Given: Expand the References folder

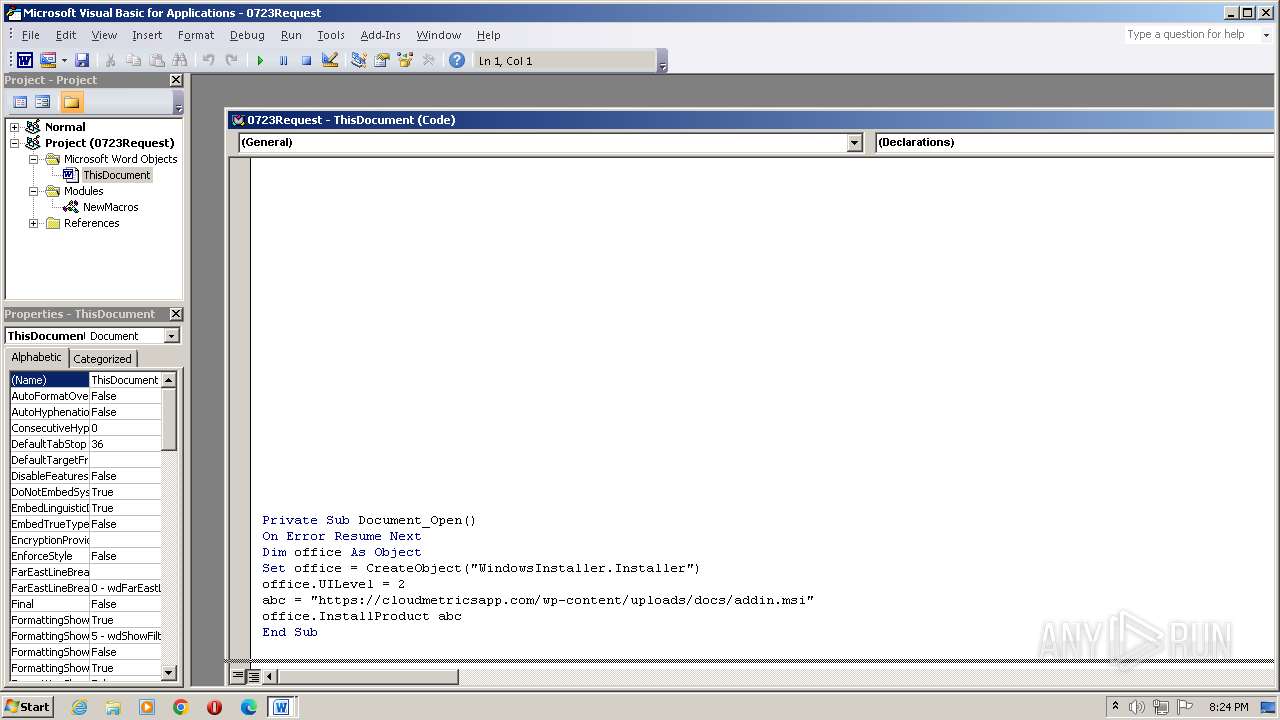Looking at the screenshot, I should click(x=33, y=223).
